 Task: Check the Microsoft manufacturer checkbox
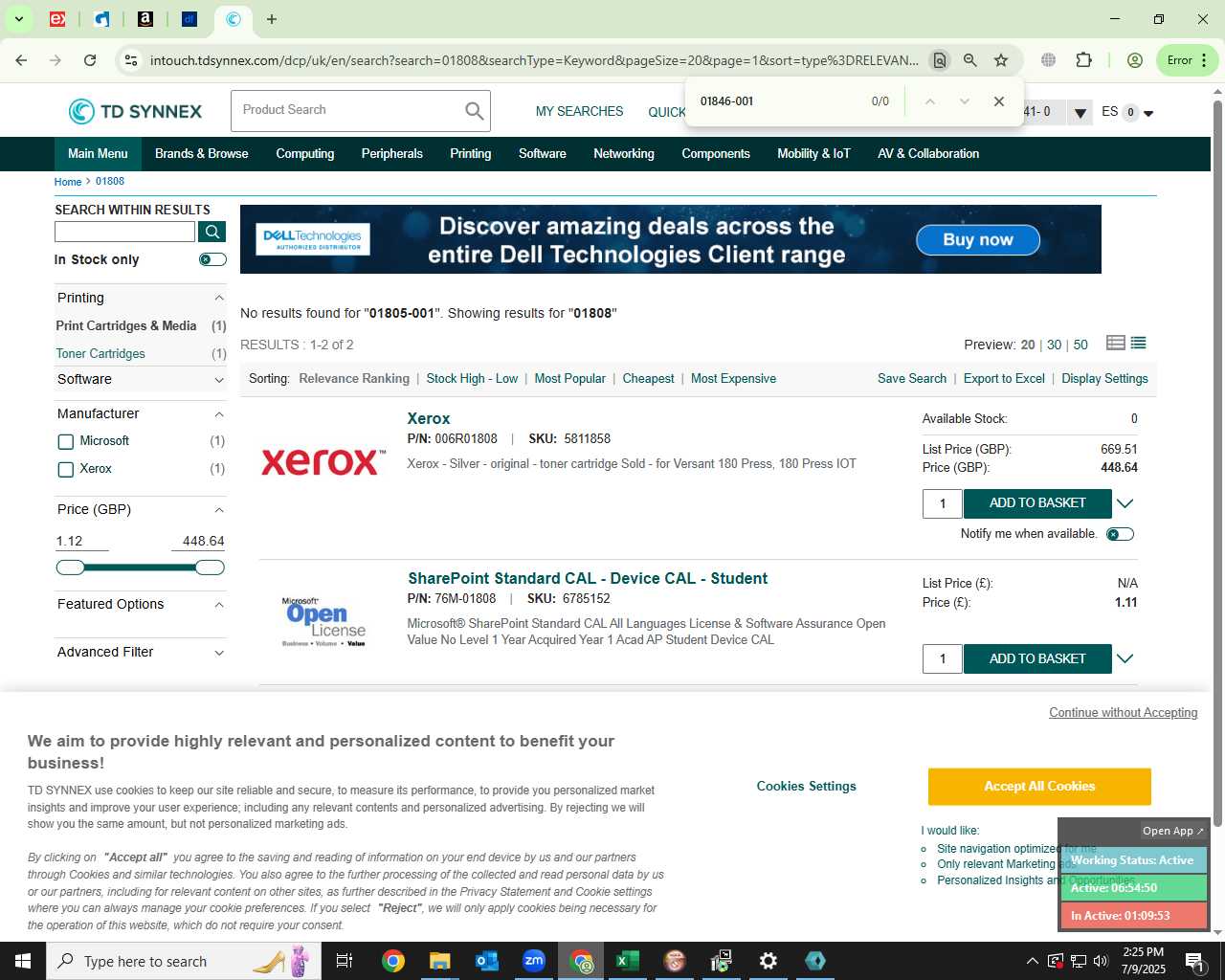pyautogui.click(x=66, y=441)
